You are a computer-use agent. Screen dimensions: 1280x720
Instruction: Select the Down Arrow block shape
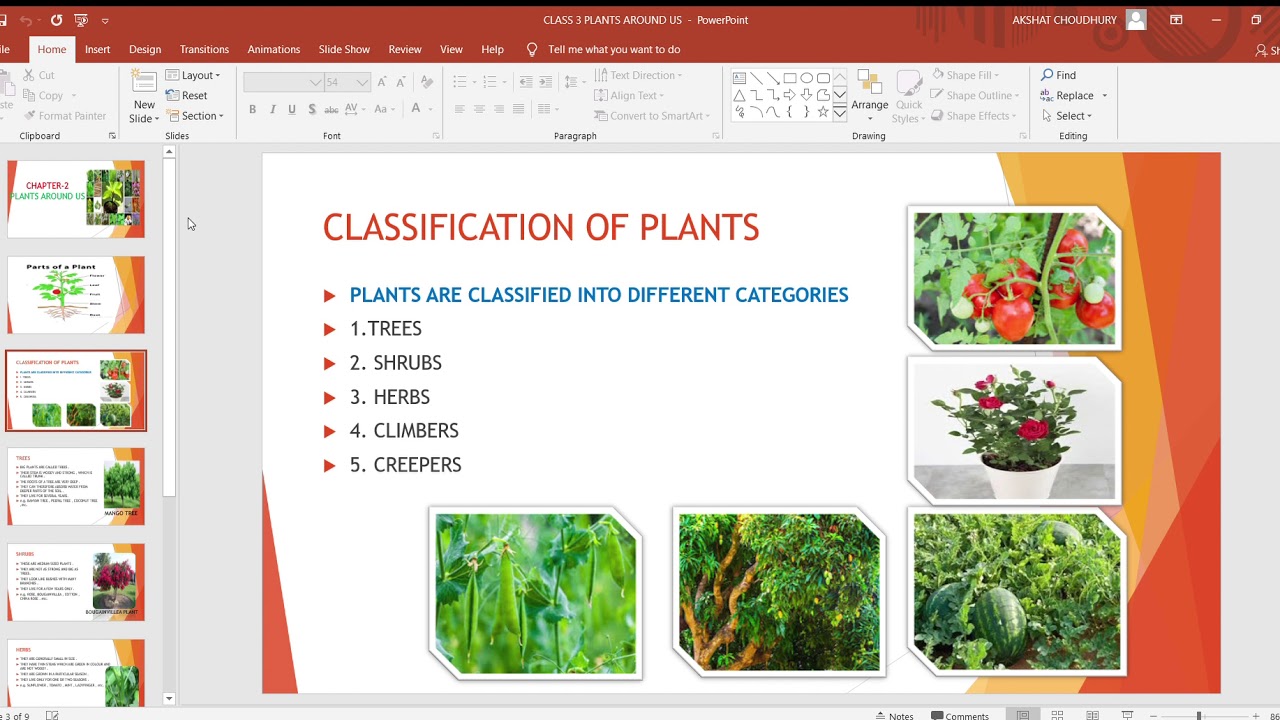click(806, 95)
